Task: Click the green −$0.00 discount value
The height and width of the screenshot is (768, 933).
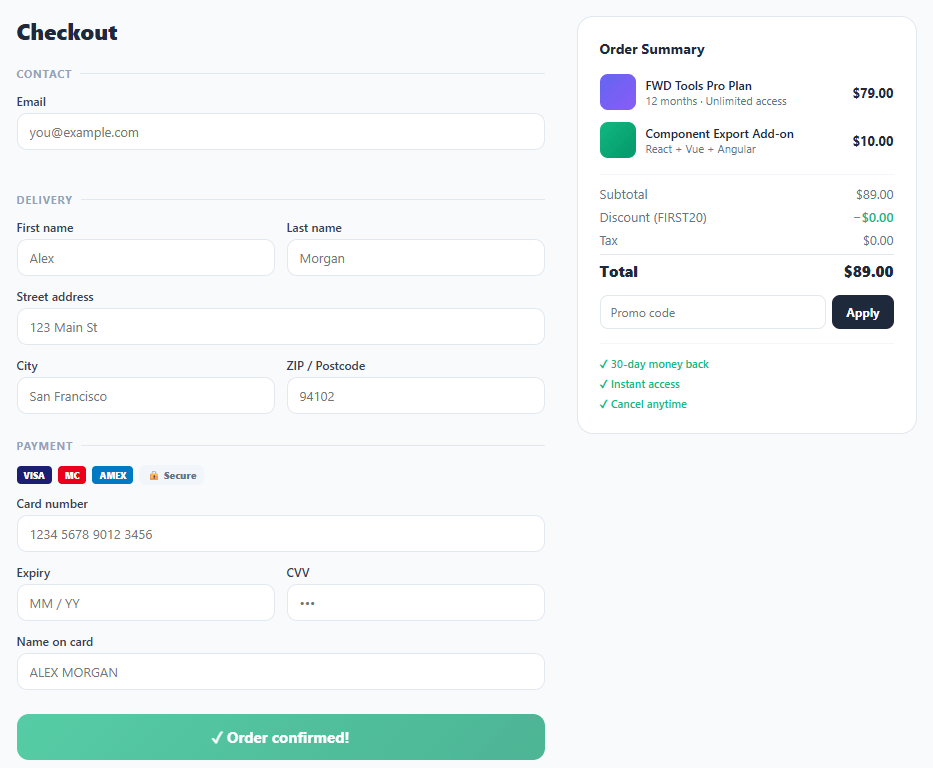Action: coord(873,218)
